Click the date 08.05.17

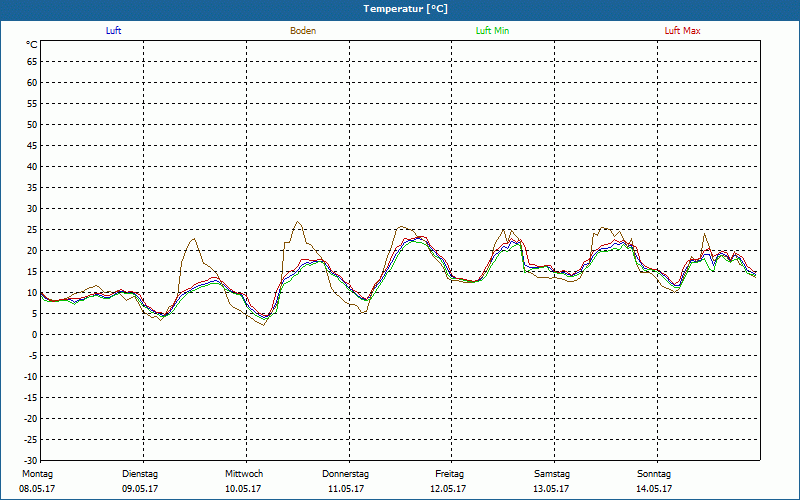click(x=37, y=489)
